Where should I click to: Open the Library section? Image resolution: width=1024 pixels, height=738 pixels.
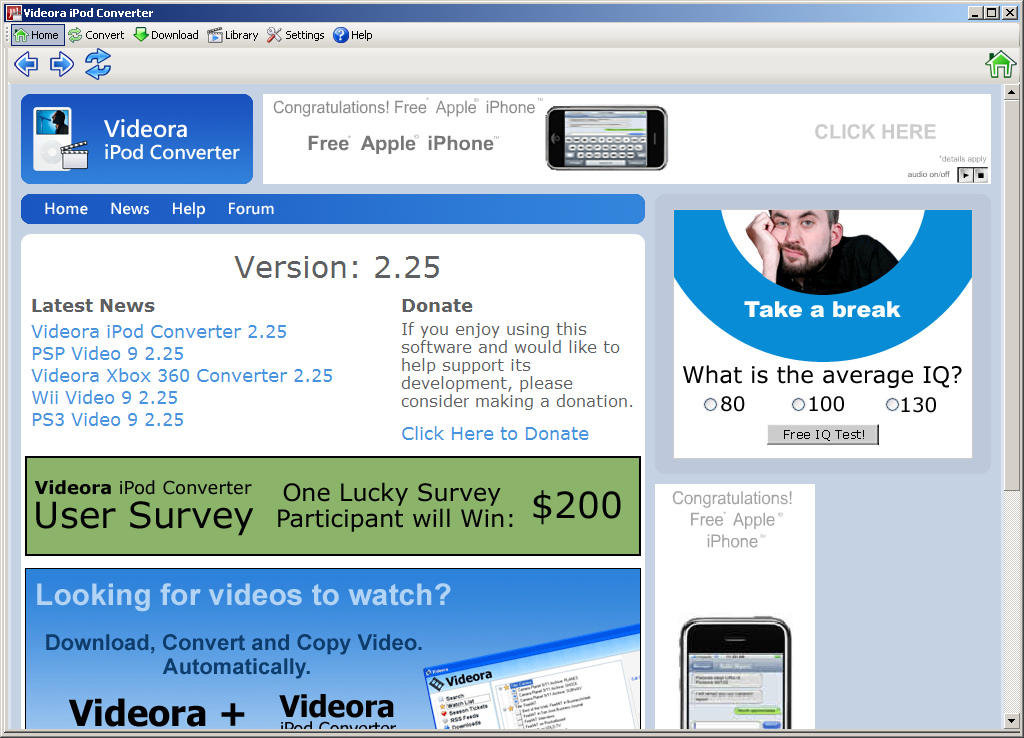[233, 35]
